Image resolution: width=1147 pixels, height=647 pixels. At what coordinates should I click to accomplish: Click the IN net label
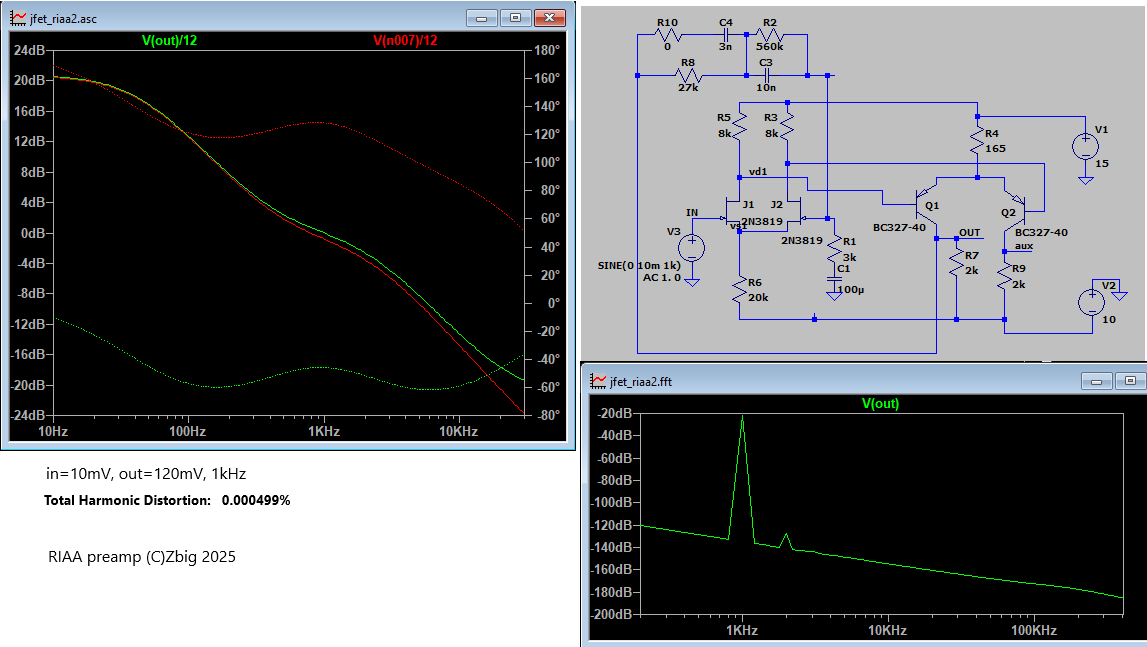692,213
